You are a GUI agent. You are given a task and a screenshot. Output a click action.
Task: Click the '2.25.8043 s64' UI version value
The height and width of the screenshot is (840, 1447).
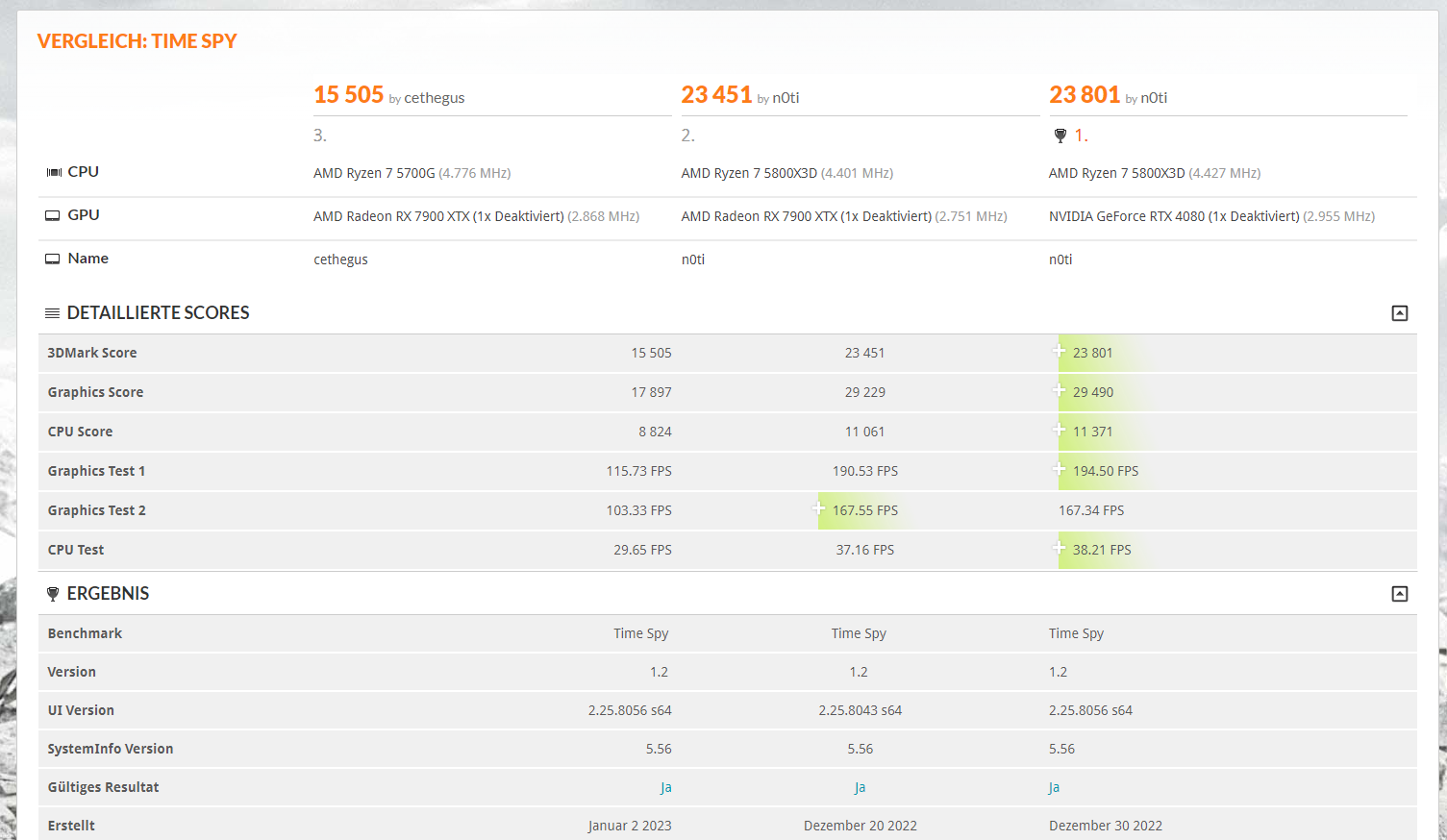tap(861, 710)
